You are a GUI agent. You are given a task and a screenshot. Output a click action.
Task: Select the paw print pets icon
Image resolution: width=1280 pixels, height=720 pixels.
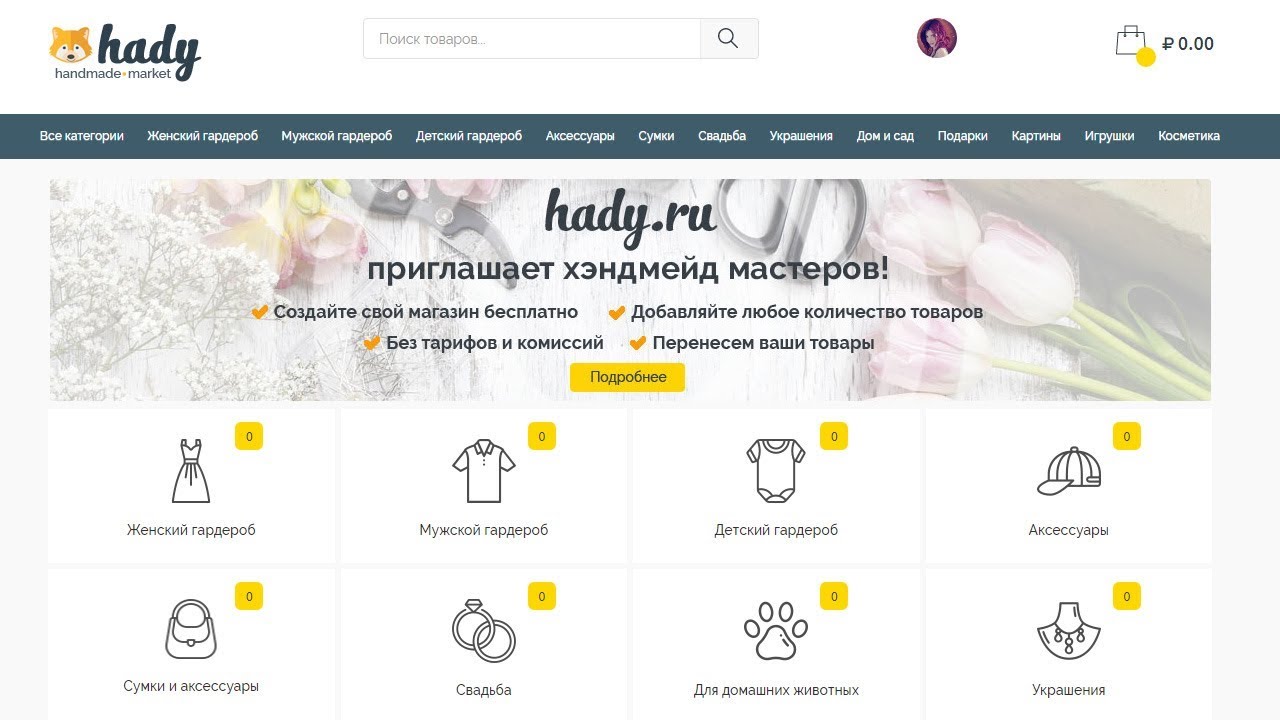tap(776, 630)
